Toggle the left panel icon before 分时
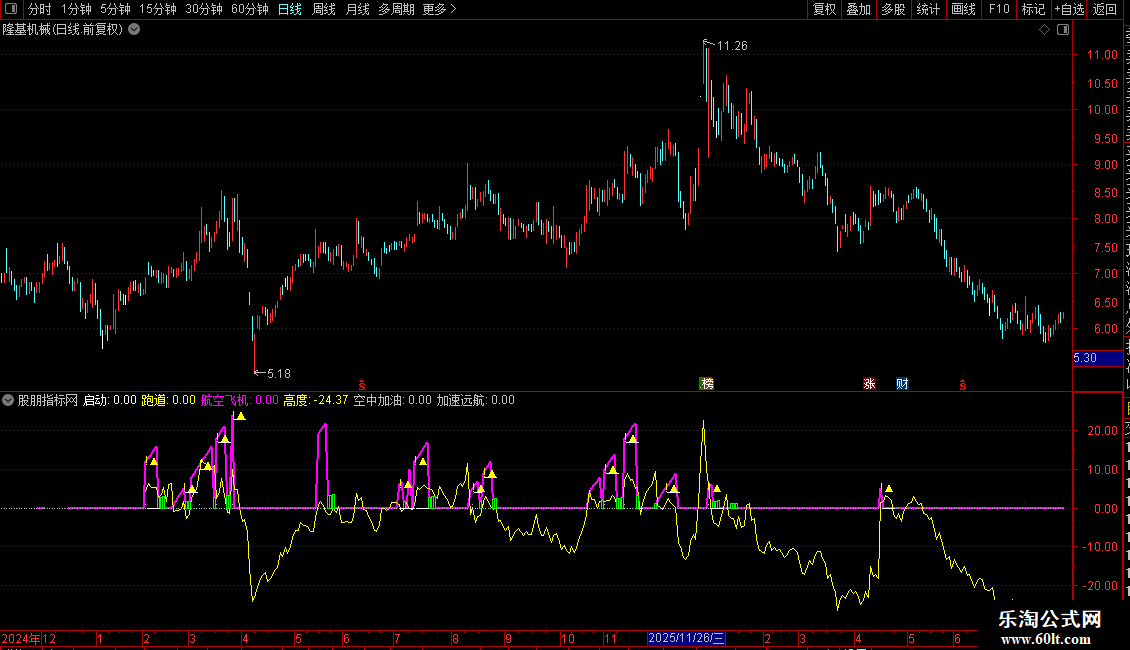The width and height of the screenshot is (1130, 650). 11,9
